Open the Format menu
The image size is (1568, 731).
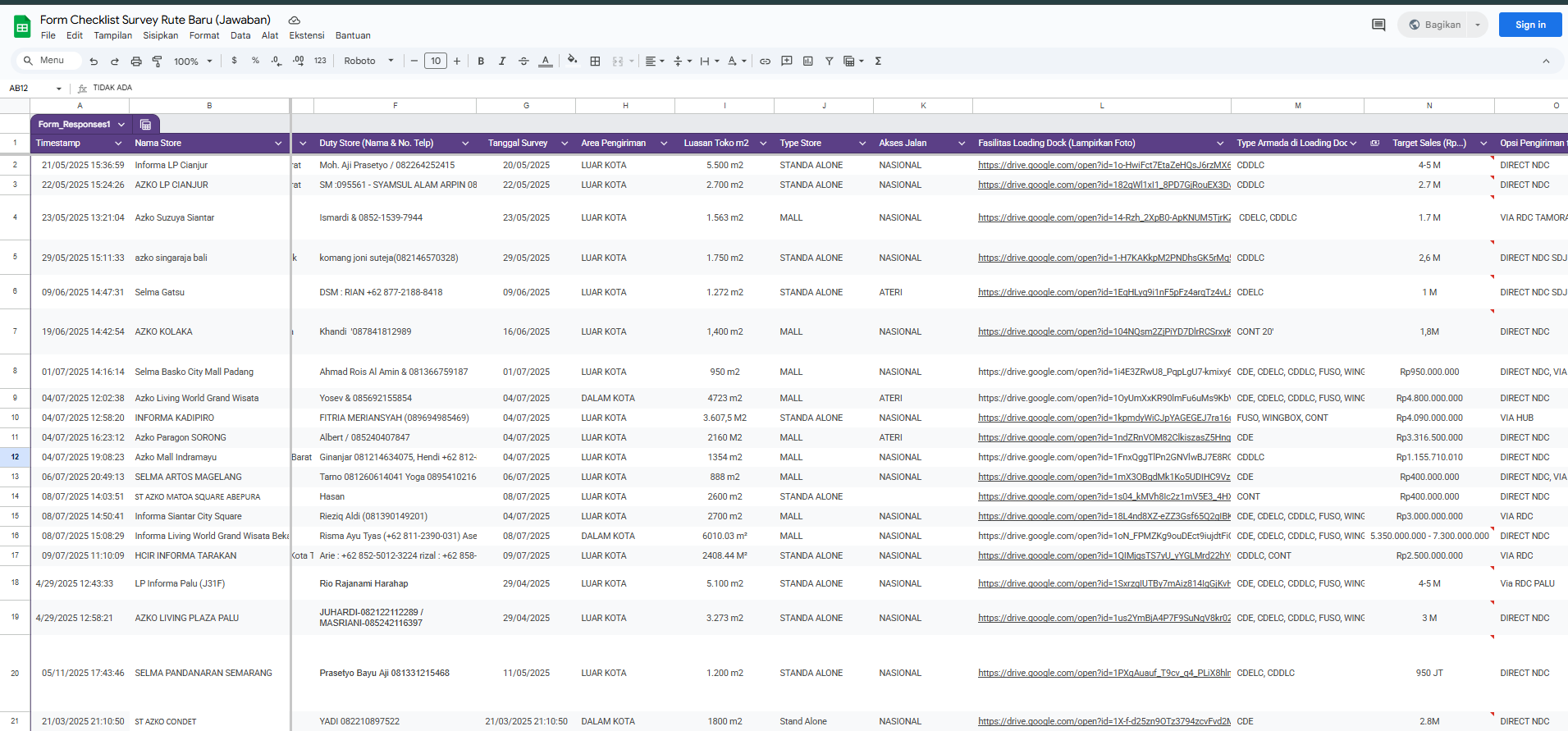(204, 36)
